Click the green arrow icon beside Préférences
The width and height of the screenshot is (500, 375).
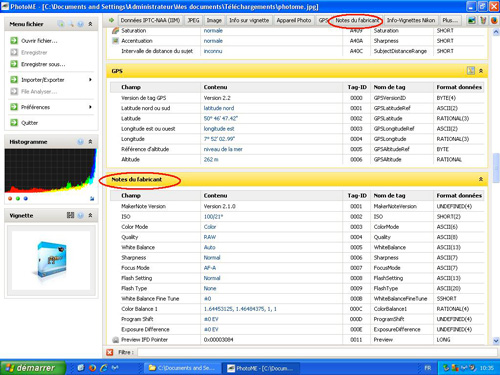[14, 107]
